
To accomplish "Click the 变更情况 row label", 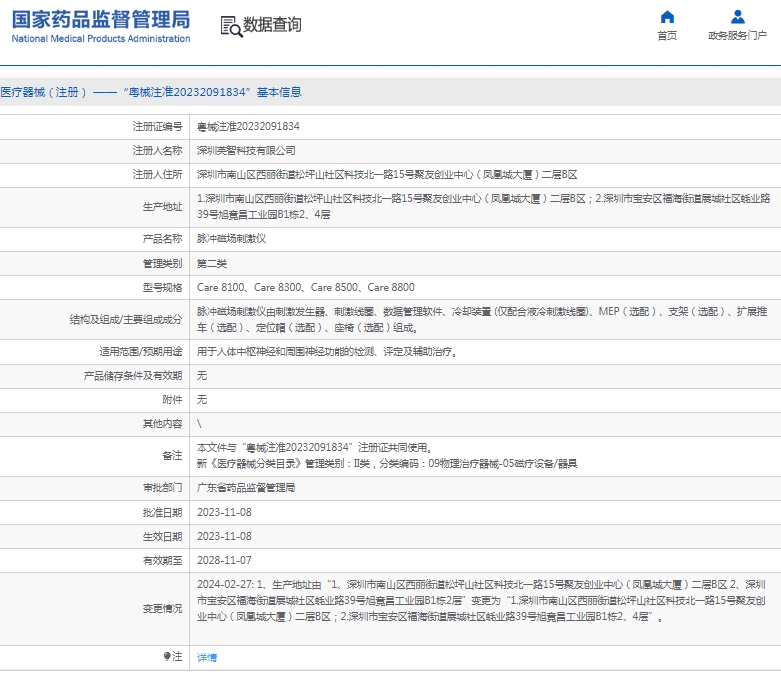I will [162, 608].
